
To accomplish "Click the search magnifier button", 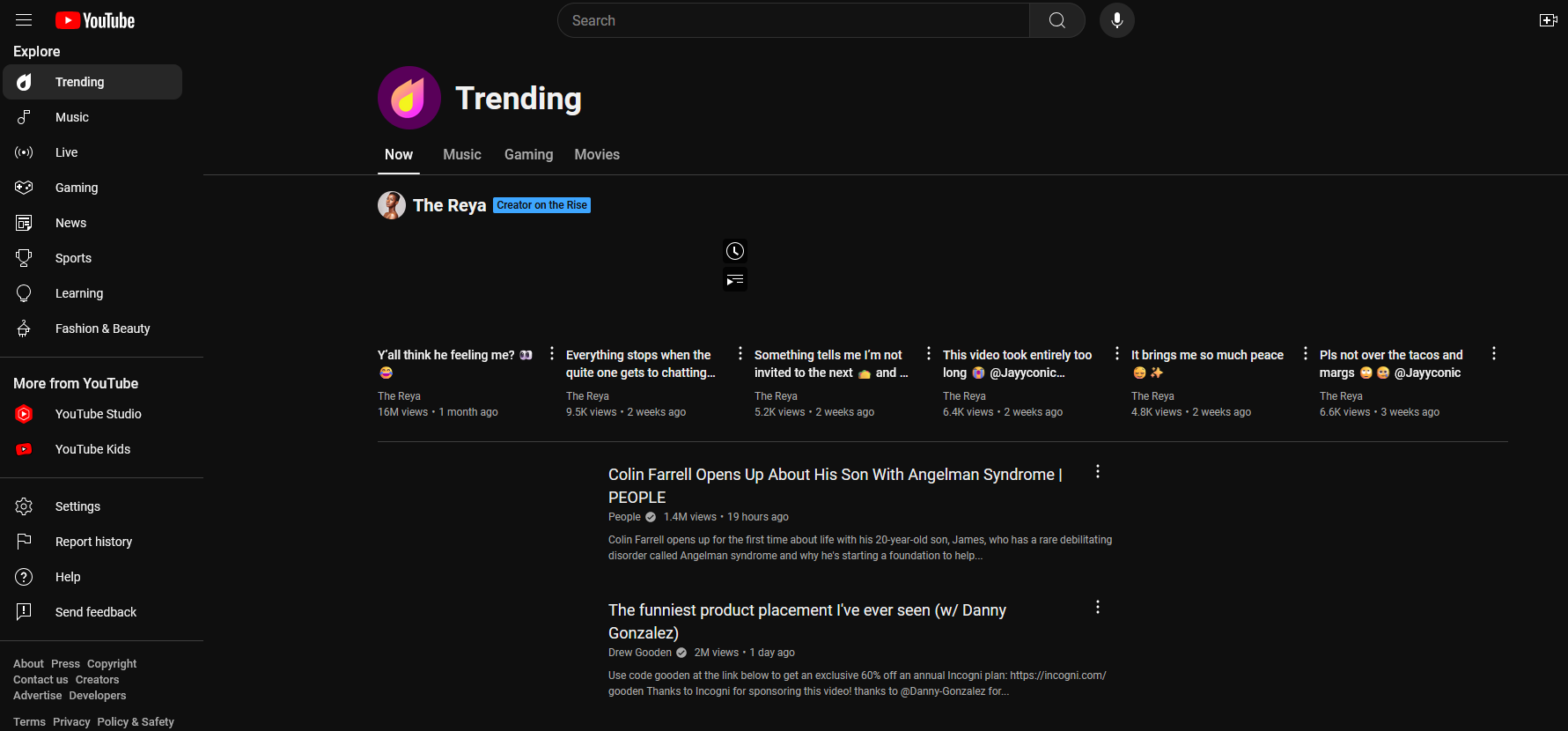I will [x=1056, y=20].
